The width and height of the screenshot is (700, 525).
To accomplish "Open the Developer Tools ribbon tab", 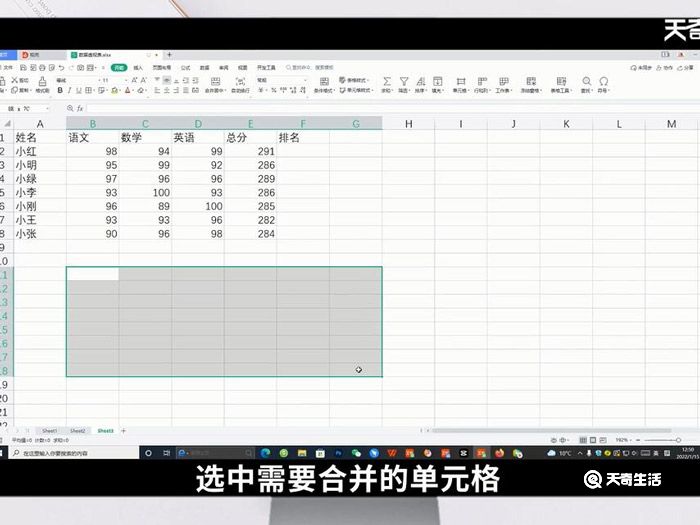I will click(x=266, y=68).
